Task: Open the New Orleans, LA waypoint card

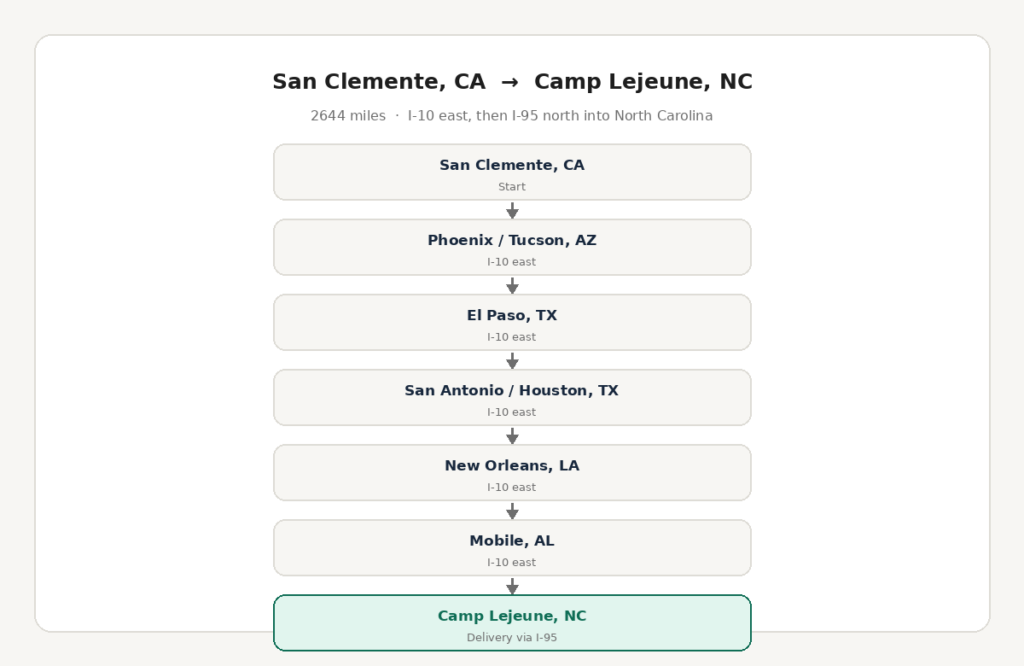Action: (x=512, y=473)
